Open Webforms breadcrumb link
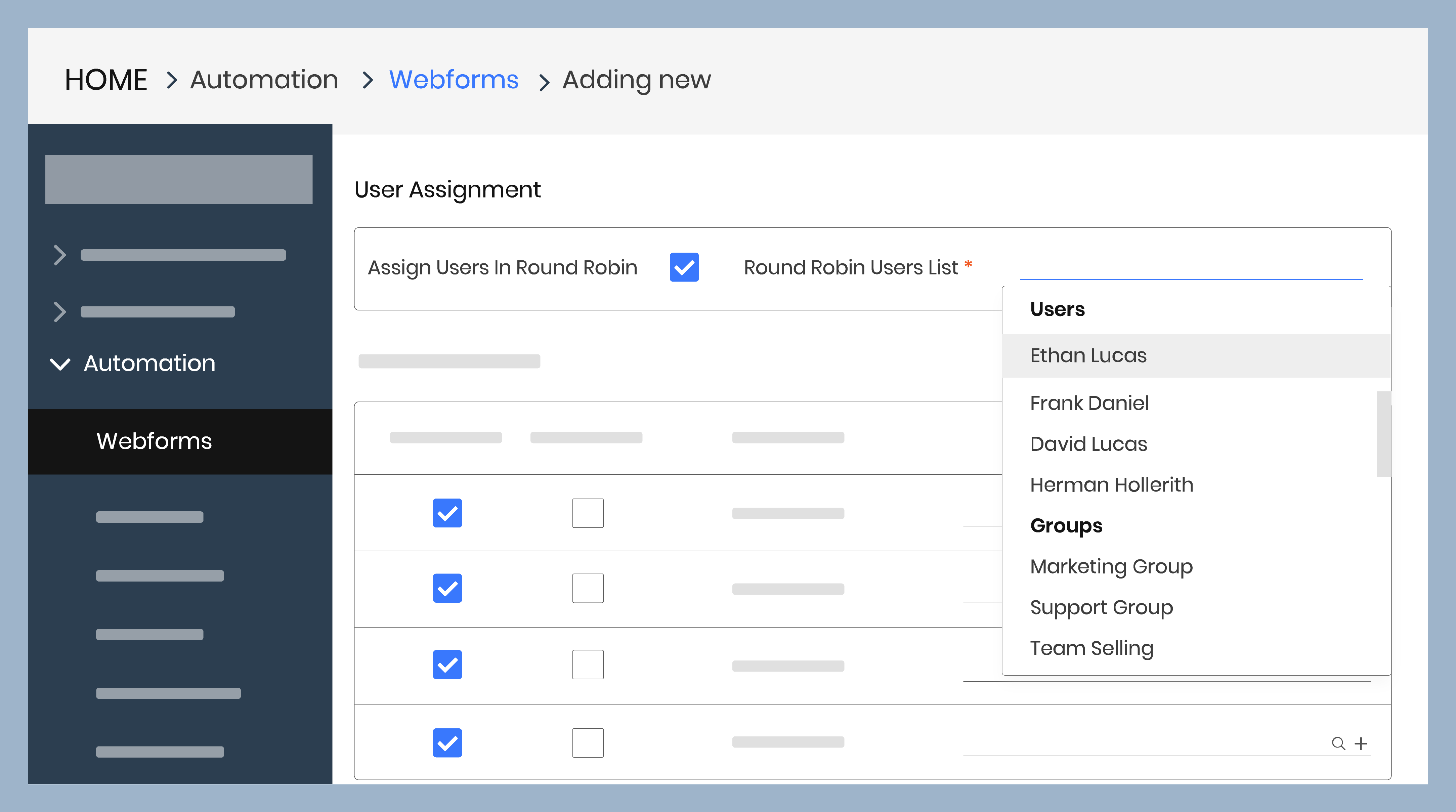The width and height of the screenshot is (1456, 812). coord(453,79)
